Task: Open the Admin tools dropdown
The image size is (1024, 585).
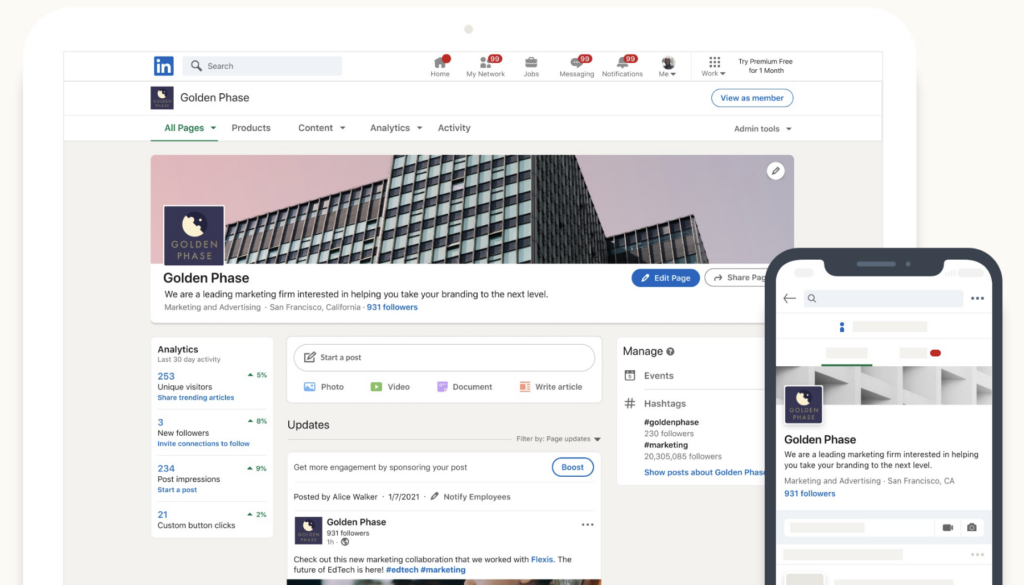Action: click(762, 129)
